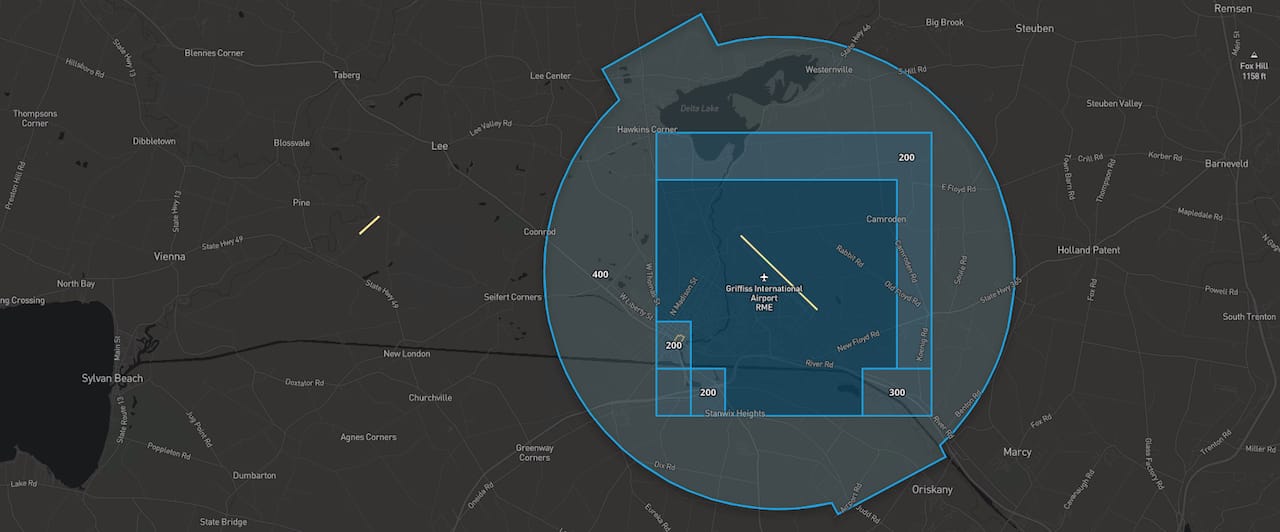Select the Sylvan Beach label
The image size is (1280, 532).
[x=112, y=378]
